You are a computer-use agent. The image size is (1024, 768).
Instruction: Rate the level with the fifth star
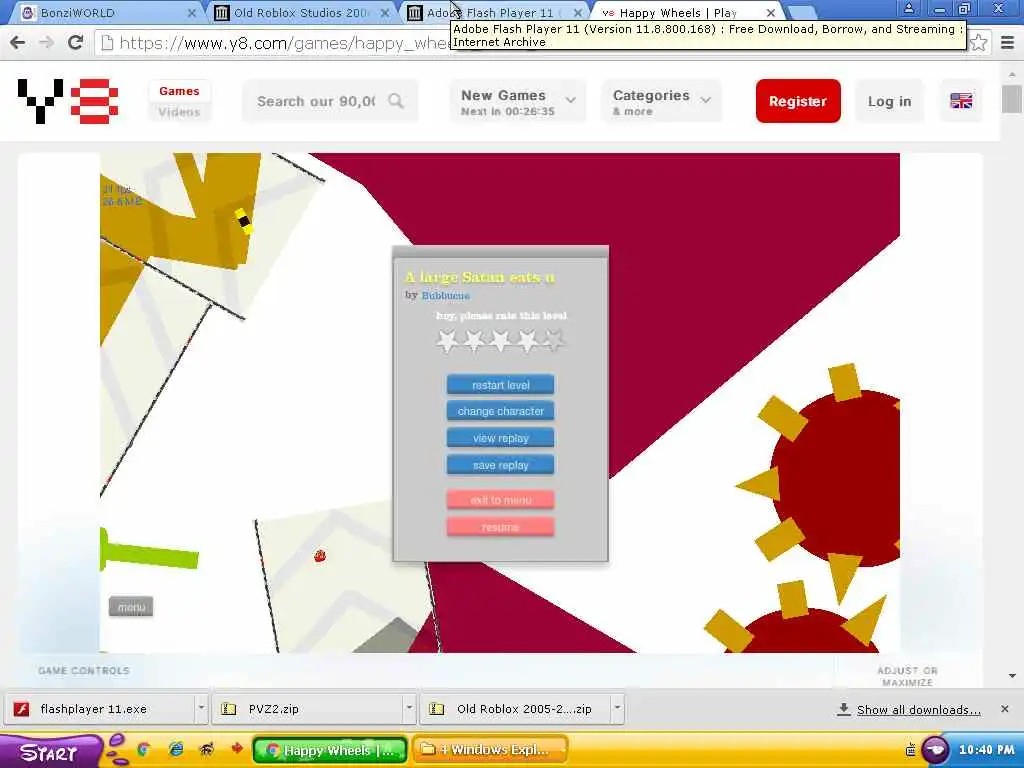(554, 340)
